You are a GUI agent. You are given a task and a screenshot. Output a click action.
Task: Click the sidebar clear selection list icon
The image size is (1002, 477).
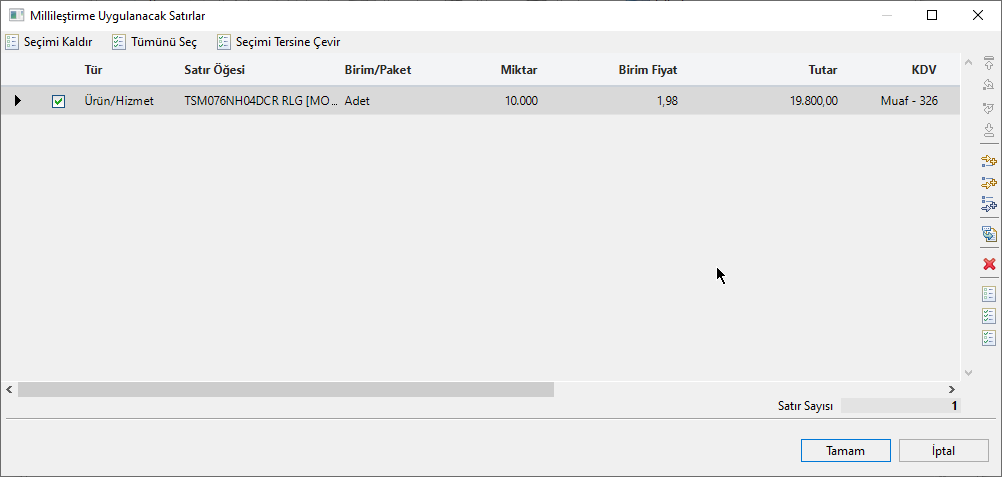click(x=989, y=294)
